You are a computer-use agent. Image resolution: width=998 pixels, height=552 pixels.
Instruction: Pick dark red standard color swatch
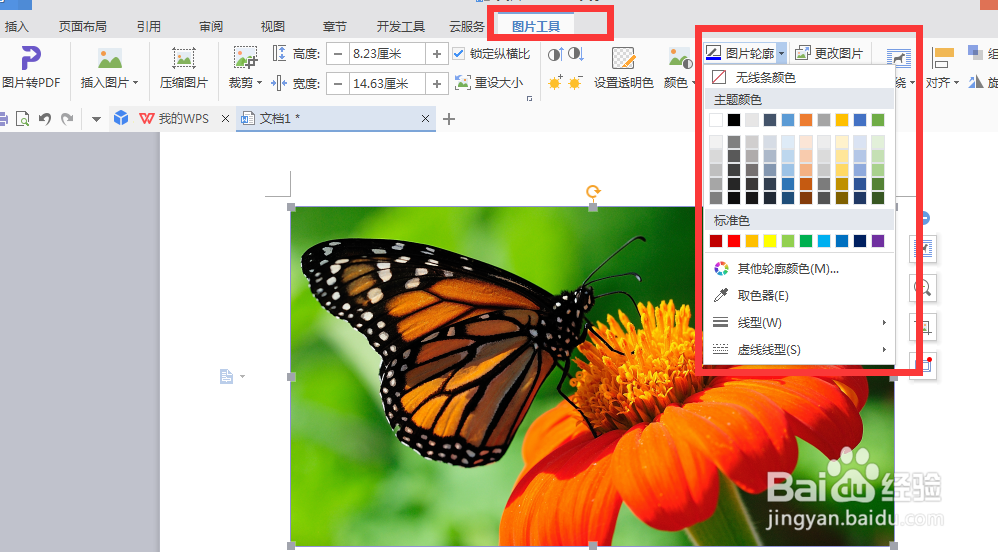(716, 241)
